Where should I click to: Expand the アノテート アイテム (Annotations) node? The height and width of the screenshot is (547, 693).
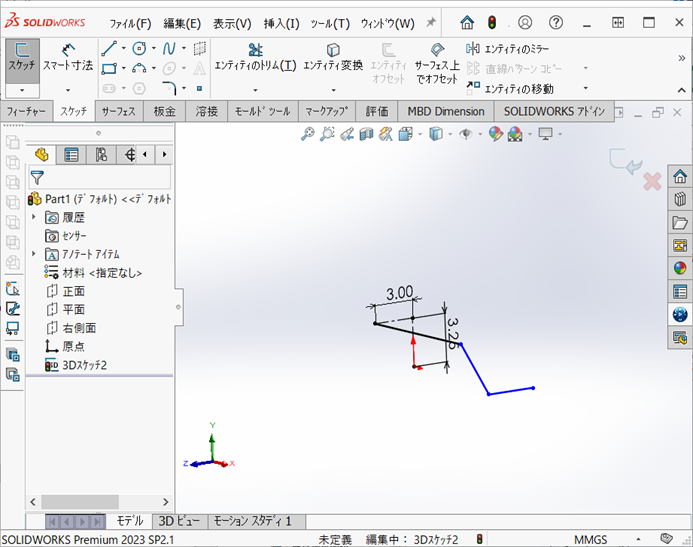point(34,254)
